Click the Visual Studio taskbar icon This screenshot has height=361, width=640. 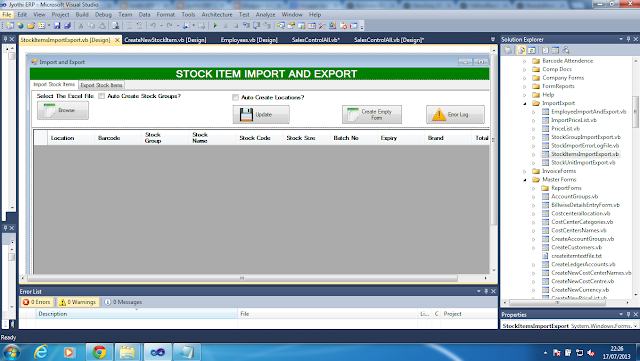click(x=158, y=352)
